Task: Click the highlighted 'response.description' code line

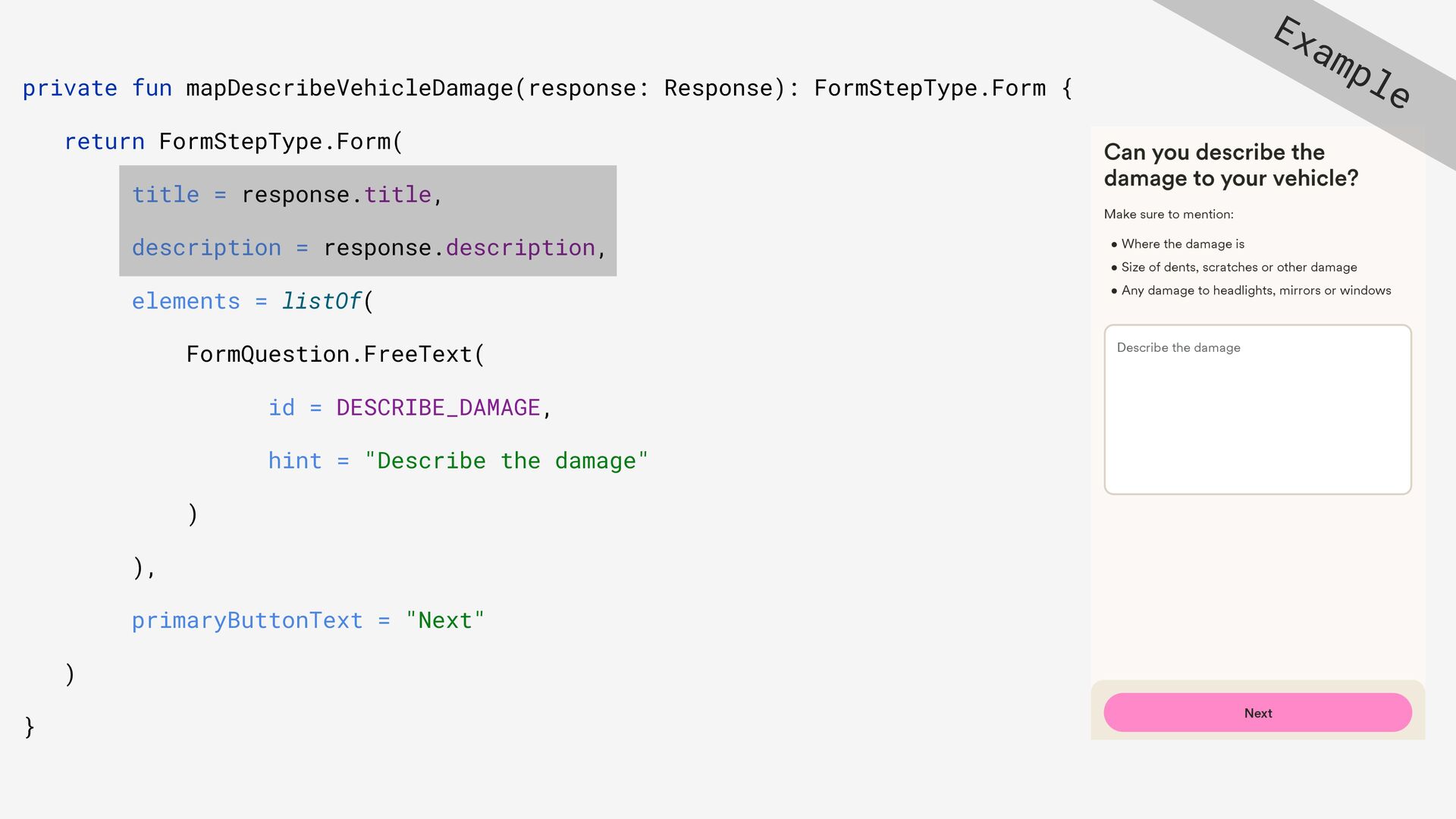Action: 369,248
